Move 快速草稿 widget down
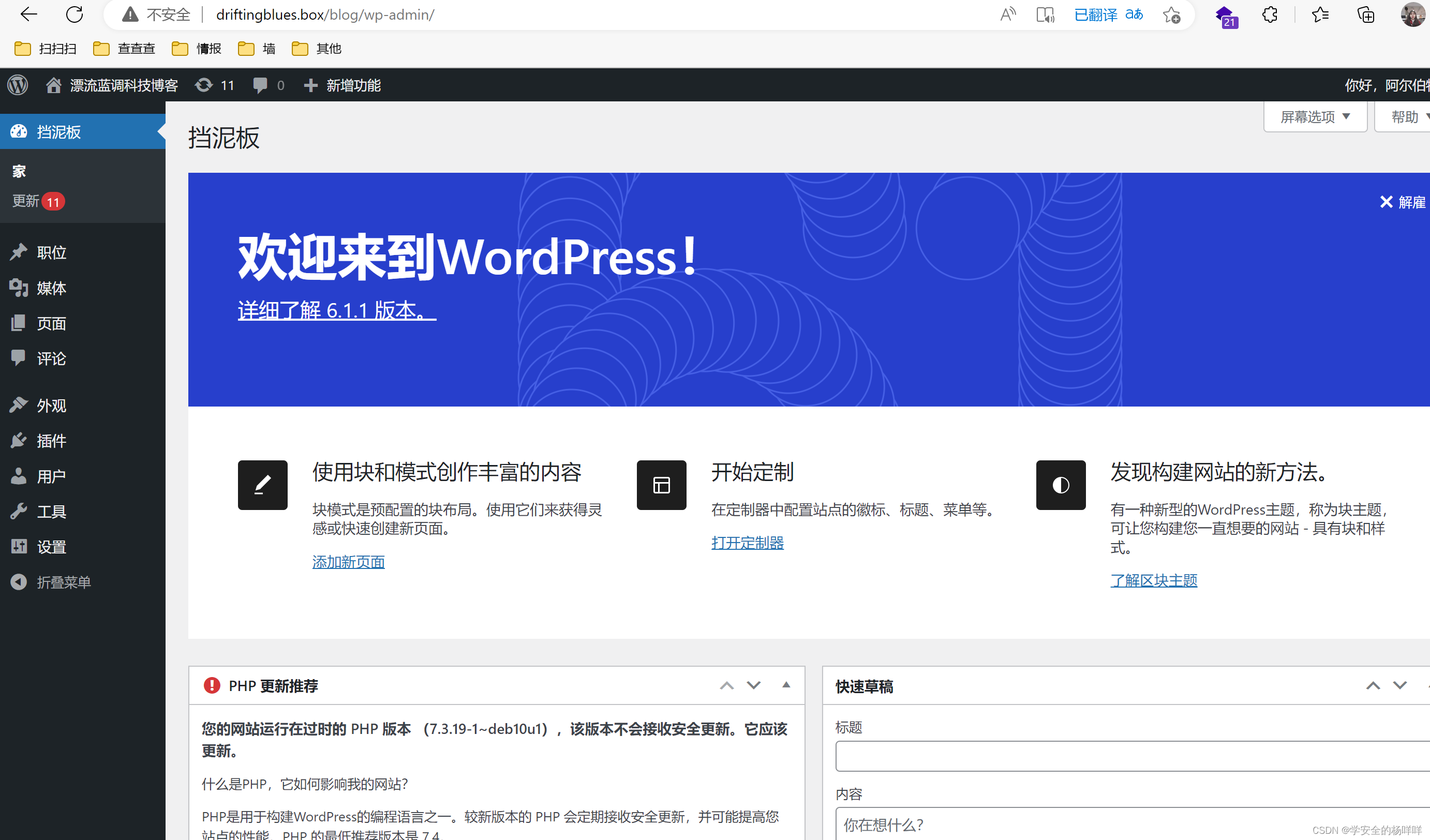Screen dimensions: 1430x840 [x=1400, y=686]
